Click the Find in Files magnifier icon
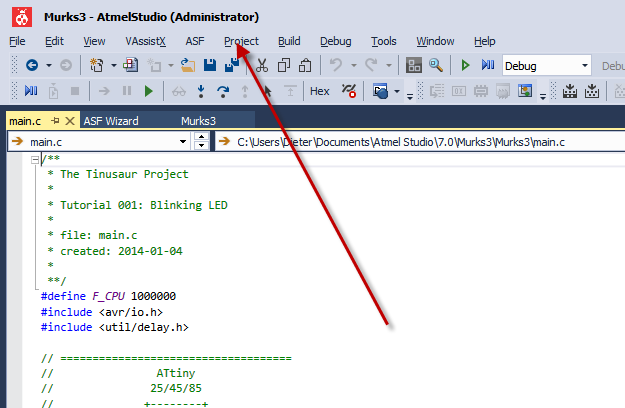 436,65
